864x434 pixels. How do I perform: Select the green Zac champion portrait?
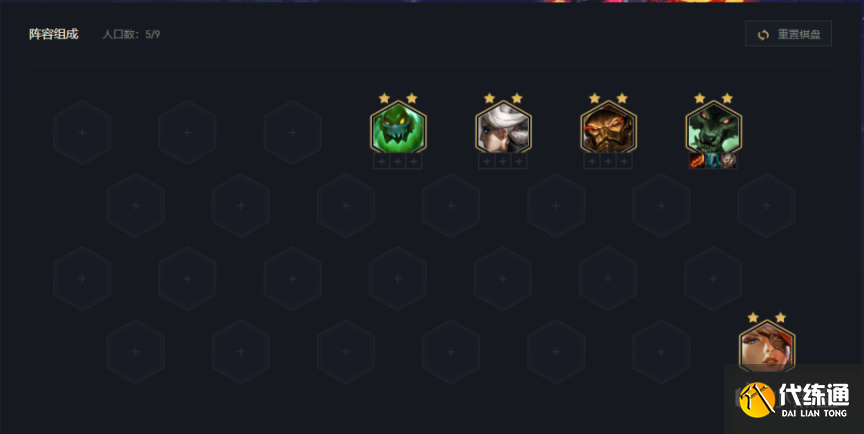coord(398,127)
